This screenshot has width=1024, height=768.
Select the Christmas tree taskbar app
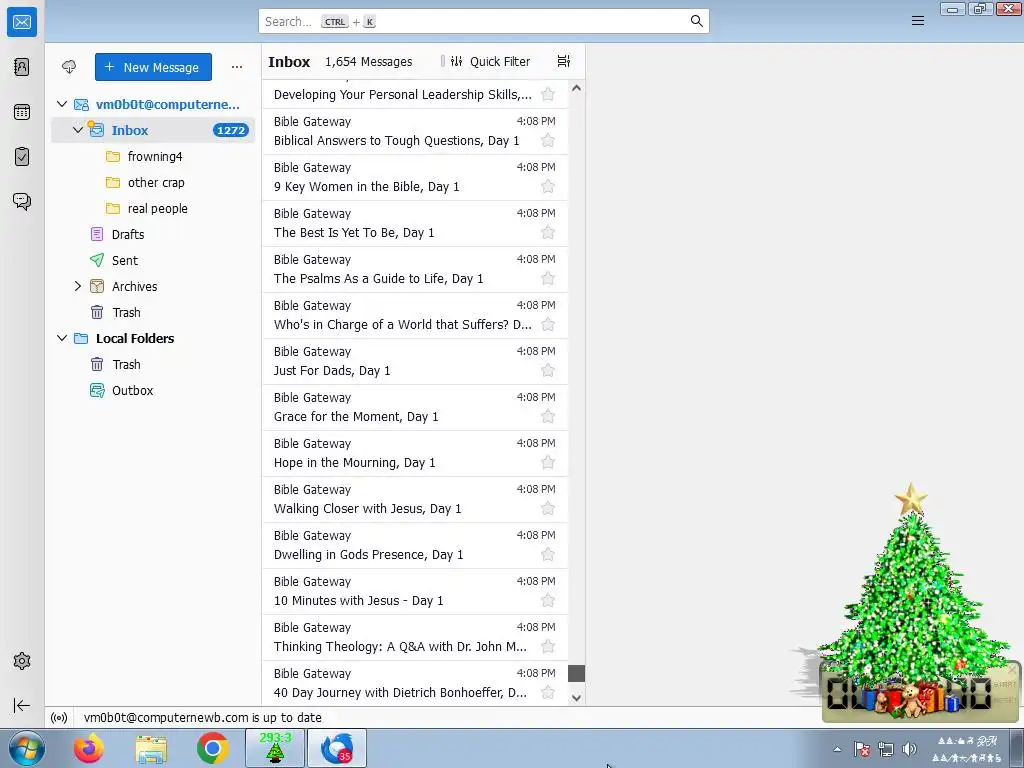click(x=275, y=748)
